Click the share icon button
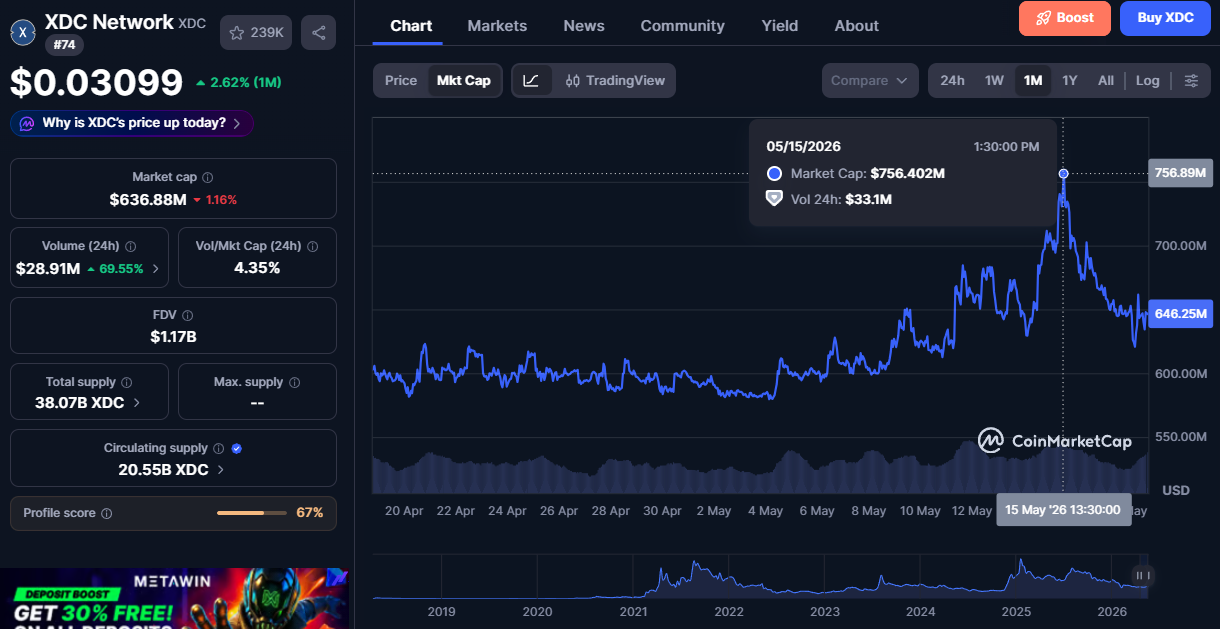Image resolution: width=1220 pixels, height=629 pixels. (x=318, y=33)
